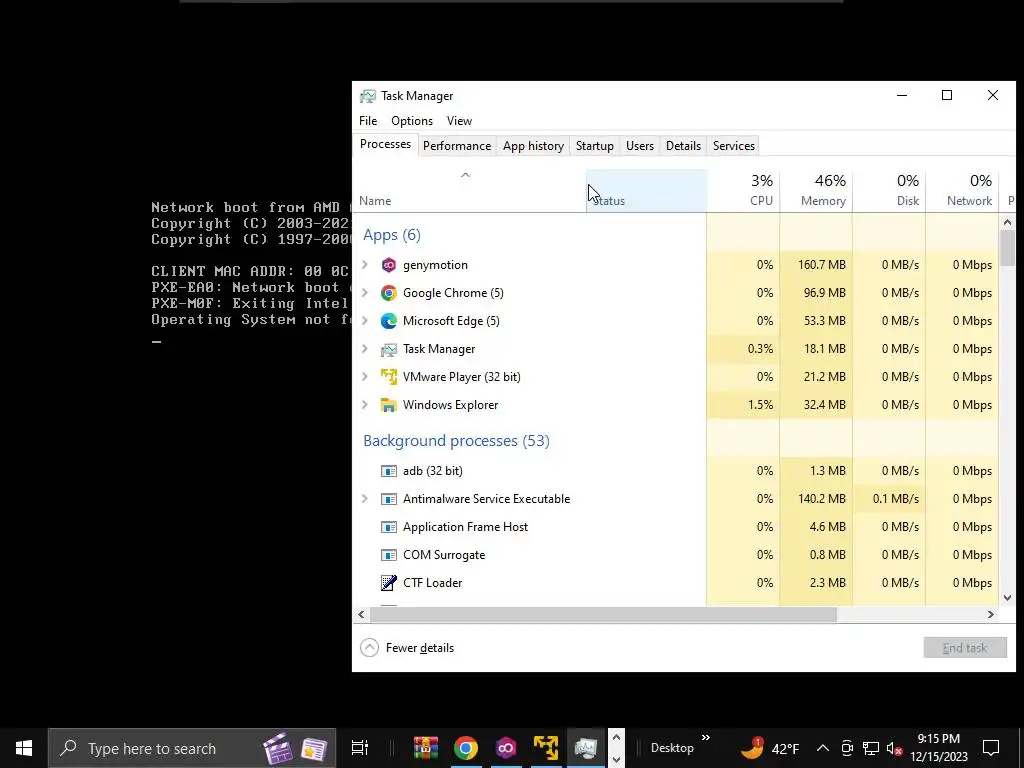1024x768 pixels.
Task: Open VMware Player from the taskbar
Action: (545, 748)
